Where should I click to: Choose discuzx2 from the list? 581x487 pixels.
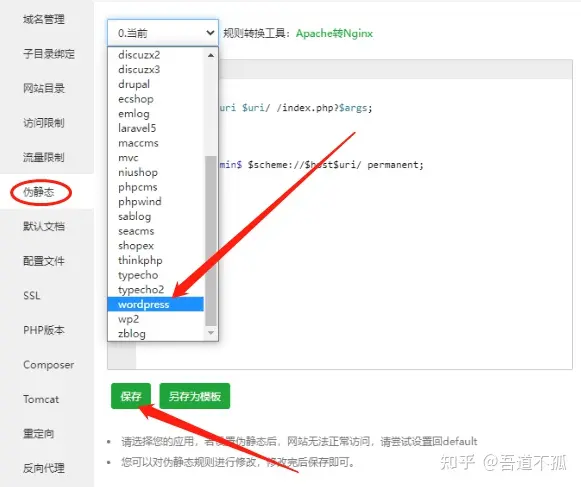[x=156, y=55]
